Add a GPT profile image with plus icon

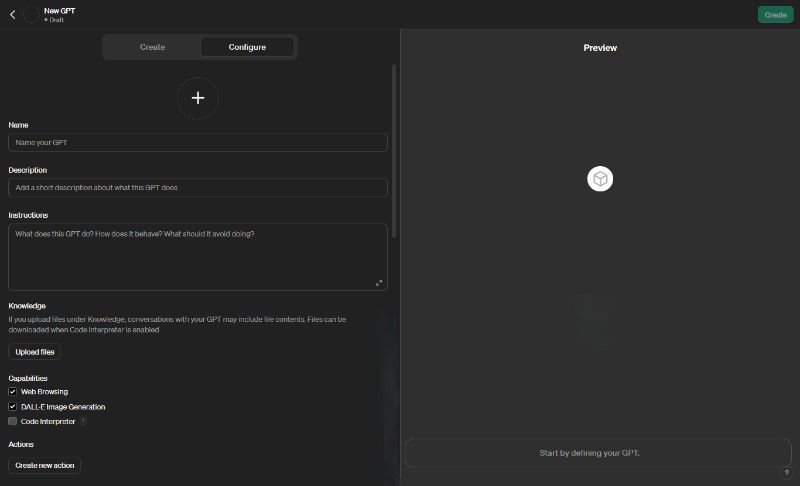pos(198,98)
